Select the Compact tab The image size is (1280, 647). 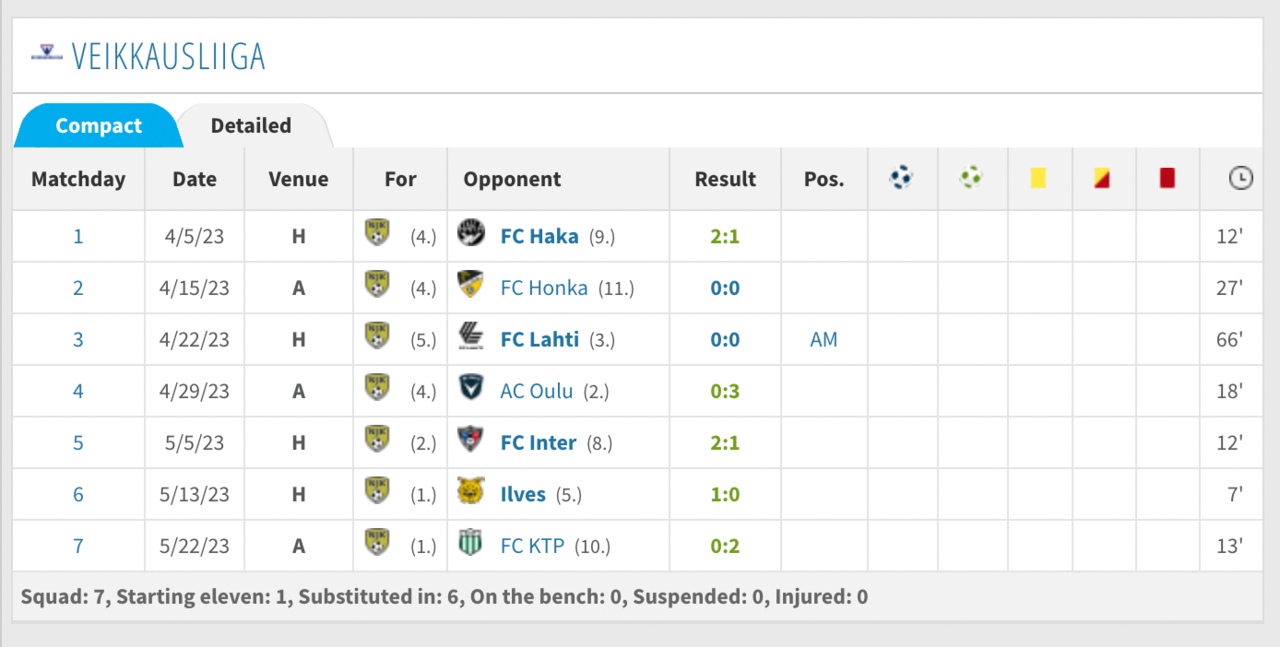(98, 126)
